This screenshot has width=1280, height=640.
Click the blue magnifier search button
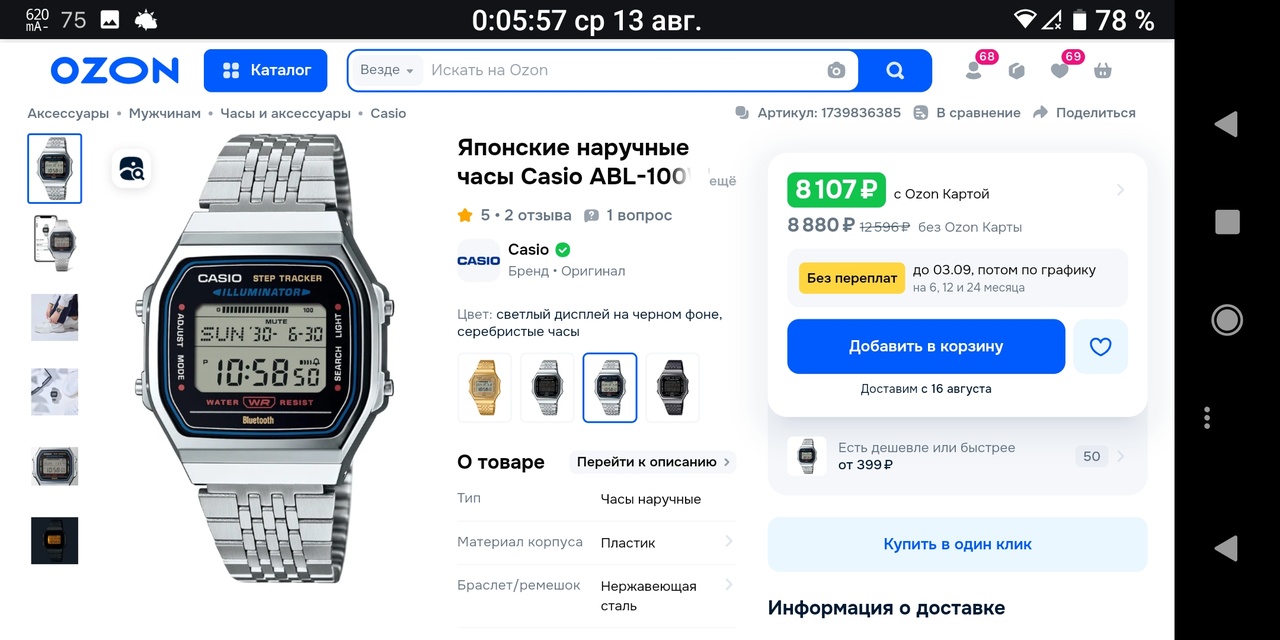[x=895, y=70]
